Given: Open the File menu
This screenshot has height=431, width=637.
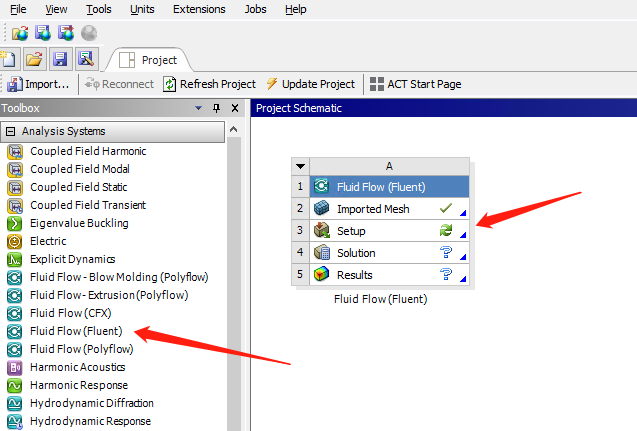Looking at the screenshot, I should (18, 9).
